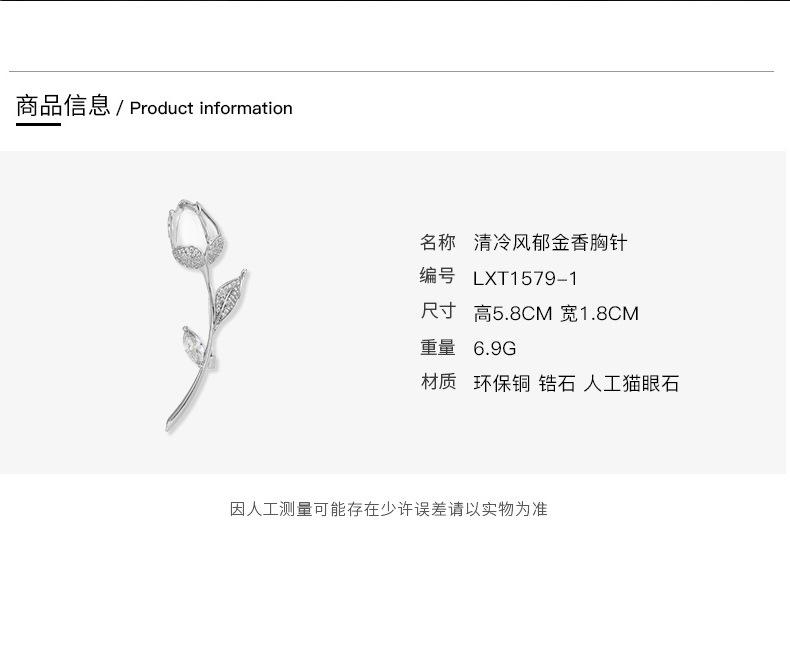Click the product code LXT1579-1
The width and height of the screenshot is (790, 653).
[x=525, y=279]
